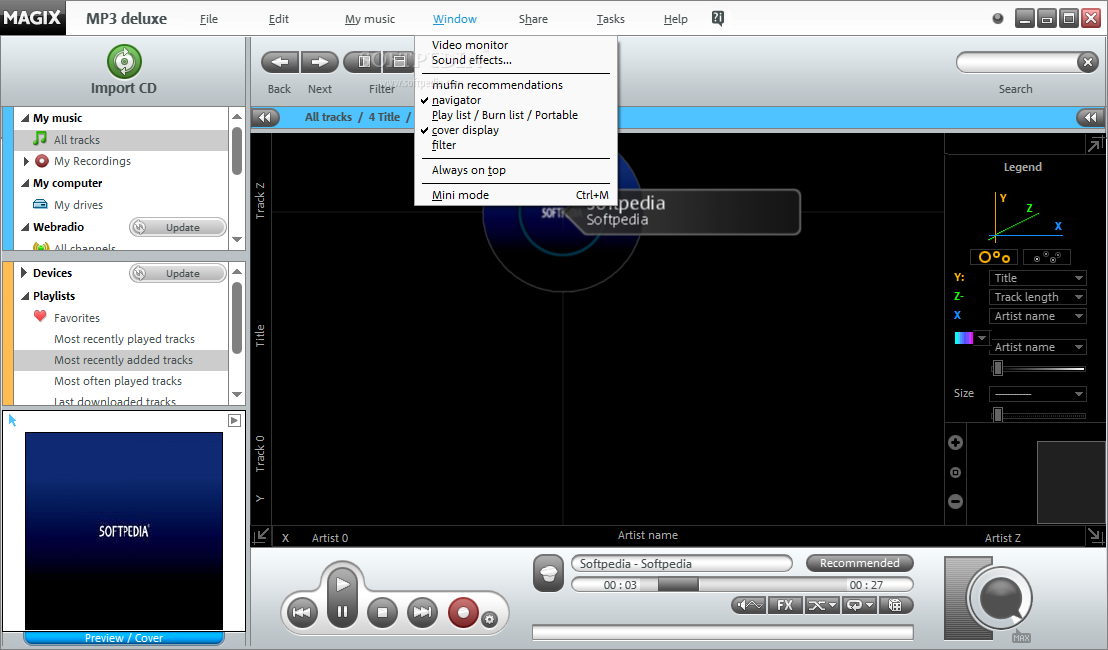Image resolution: width=1108 pixels, height=650 pixels.
Task: Open the repeat mode dropdown
Action: [x=859, y=605]
